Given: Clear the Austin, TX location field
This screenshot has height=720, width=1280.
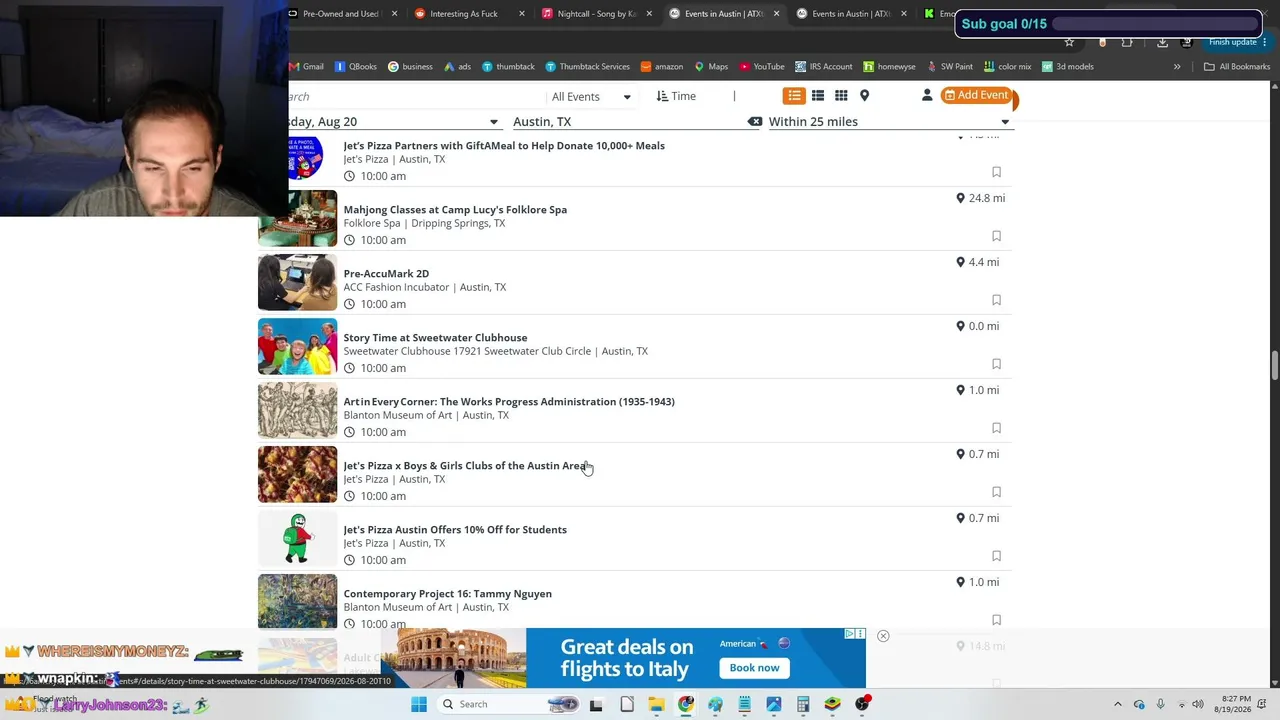Looking at the screenshot, I should (x=755, y=122).
